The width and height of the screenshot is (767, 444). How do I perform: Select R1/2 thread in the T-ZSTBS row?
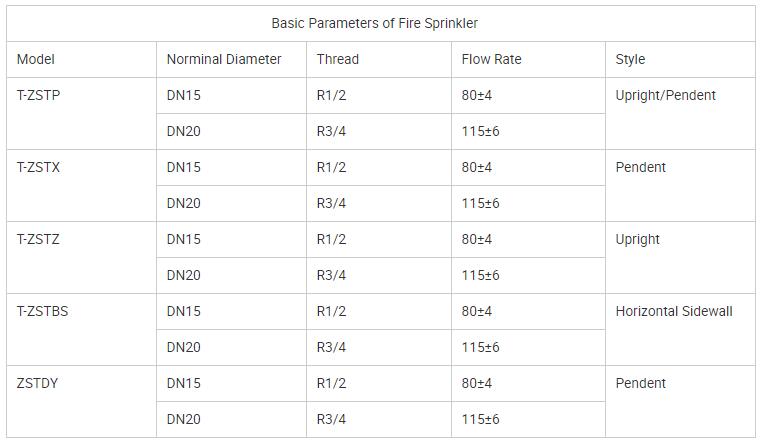click(331, 312)
